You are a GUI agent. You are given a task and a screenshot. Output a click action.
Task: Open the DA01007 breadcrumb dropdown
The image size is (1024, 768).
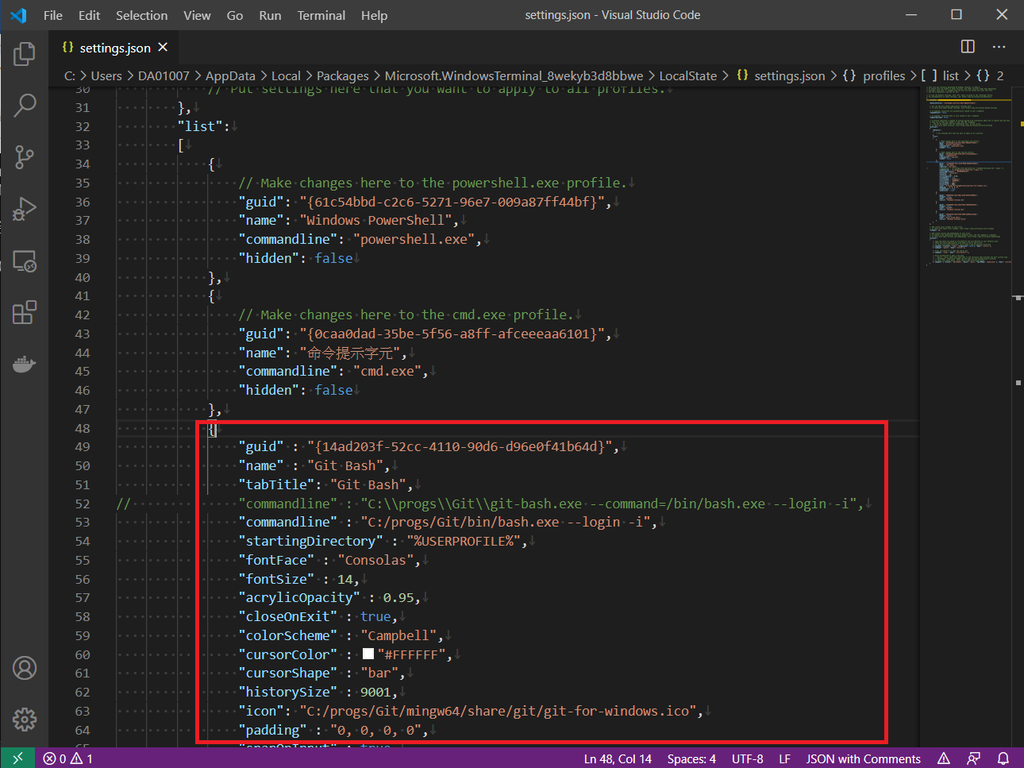click(163, 76)
